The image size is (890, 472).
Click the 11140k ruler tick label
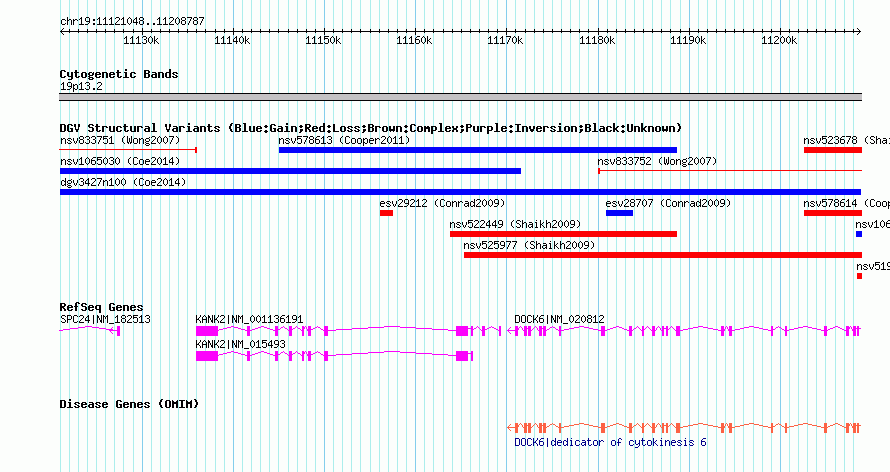[x=232, y=40]
